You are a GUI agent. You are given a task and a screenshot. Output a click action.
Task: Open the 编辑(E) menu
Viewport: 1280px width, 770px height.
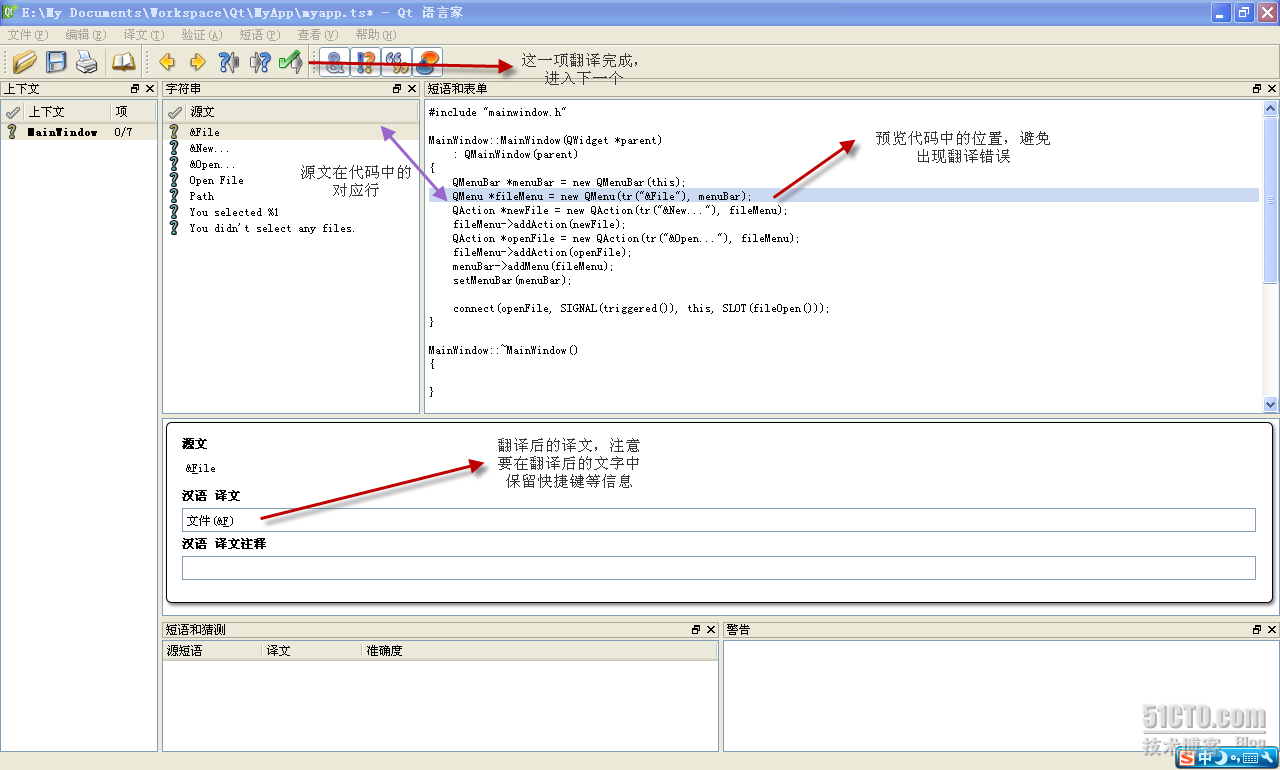pyautogui.click(x=85, y=35)
